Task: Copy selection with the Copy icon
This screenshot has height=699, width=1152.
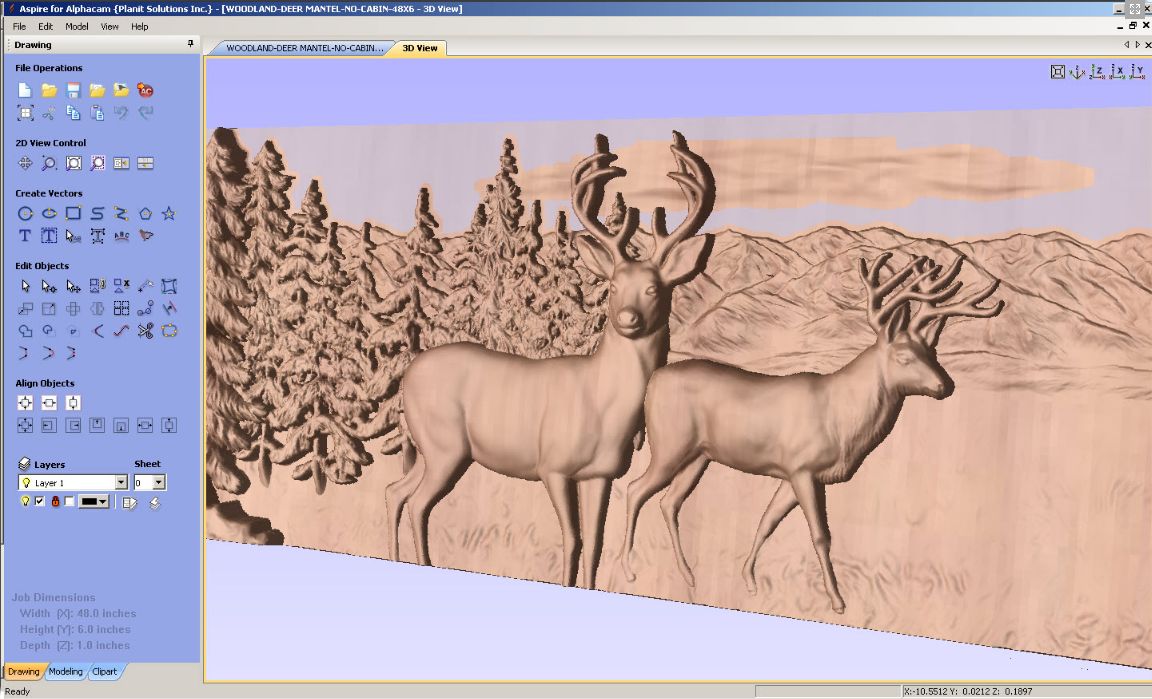Action: click(73, 112)
